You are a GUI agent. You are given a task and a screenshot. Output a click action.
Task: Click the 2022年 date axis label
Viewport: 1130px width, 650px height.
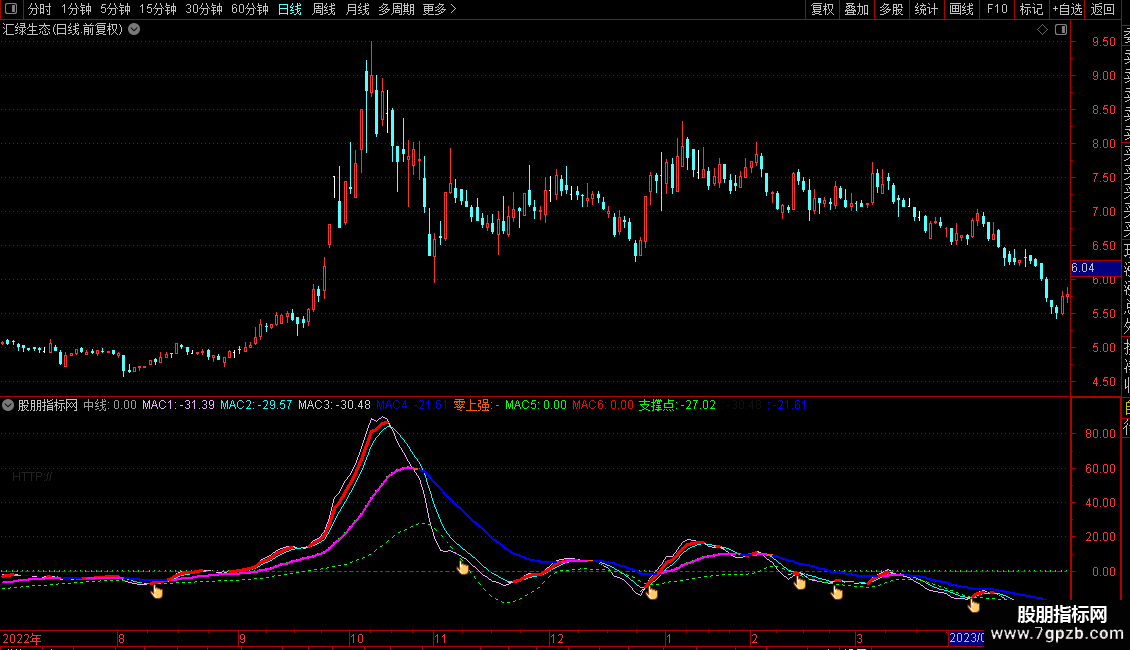click(22, 638)
